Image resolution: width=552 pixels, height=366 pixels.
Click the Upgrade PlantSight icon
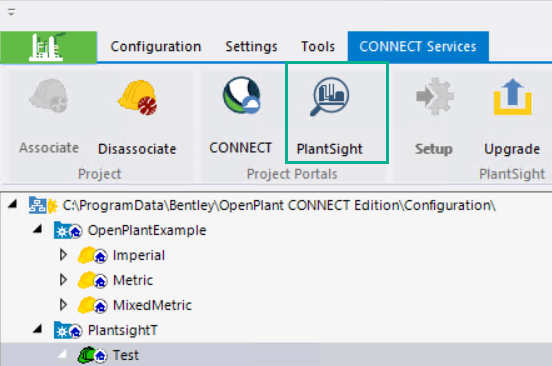pyautogui.click(x=512, y=97)
